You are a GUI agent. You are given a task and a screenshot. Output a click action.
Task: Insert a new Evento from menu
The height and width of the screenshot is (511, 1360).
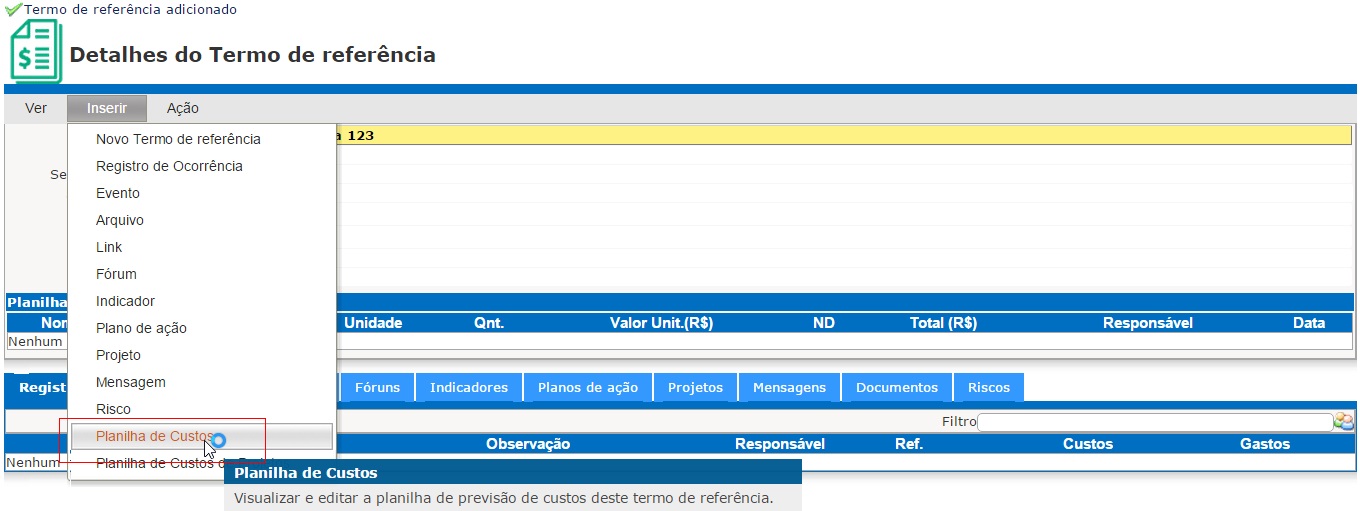click(118, 193)
